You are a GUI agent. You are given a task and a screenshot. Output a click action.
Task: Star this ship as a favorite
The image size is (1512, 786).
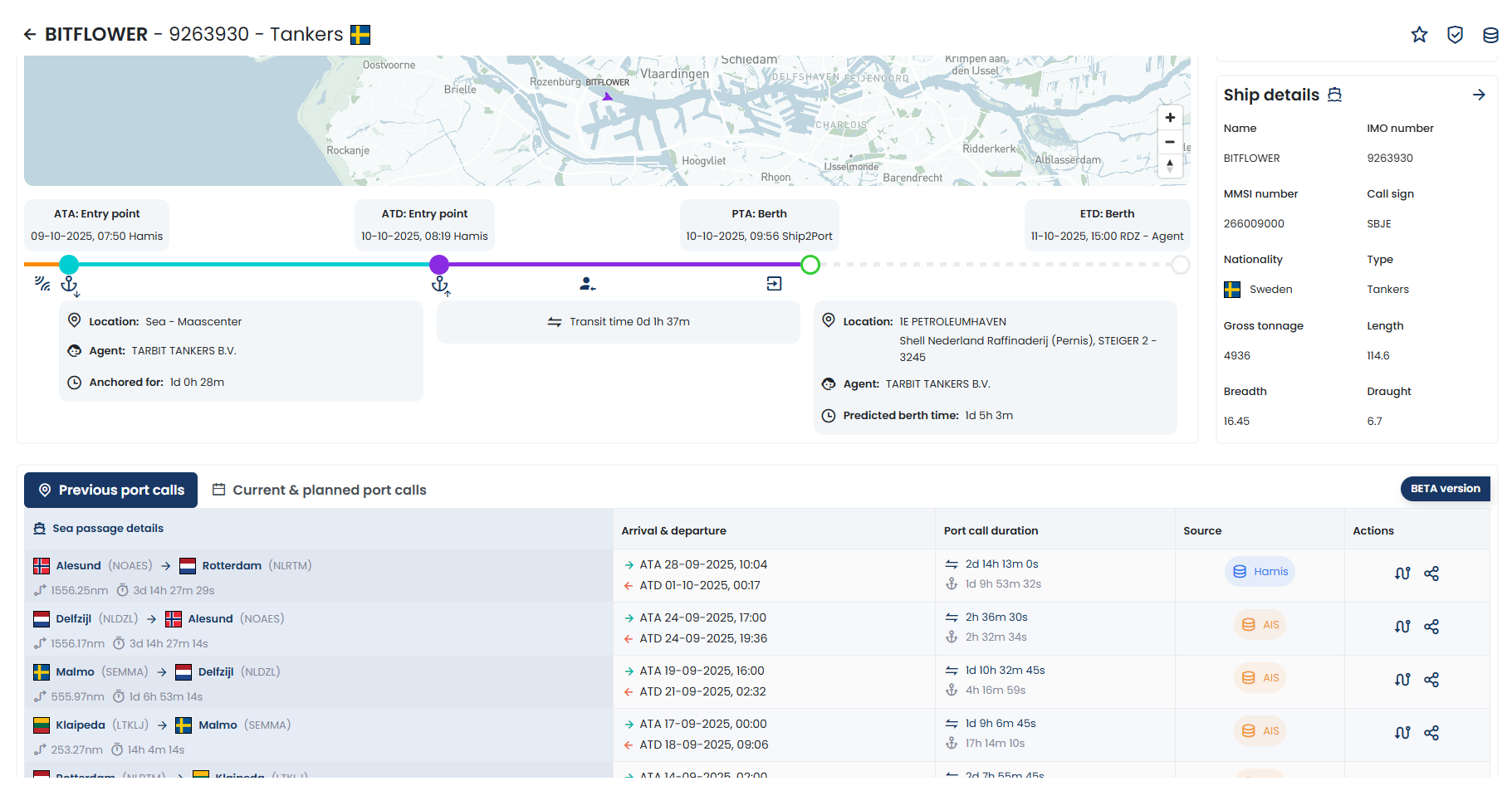[1419, 34]
